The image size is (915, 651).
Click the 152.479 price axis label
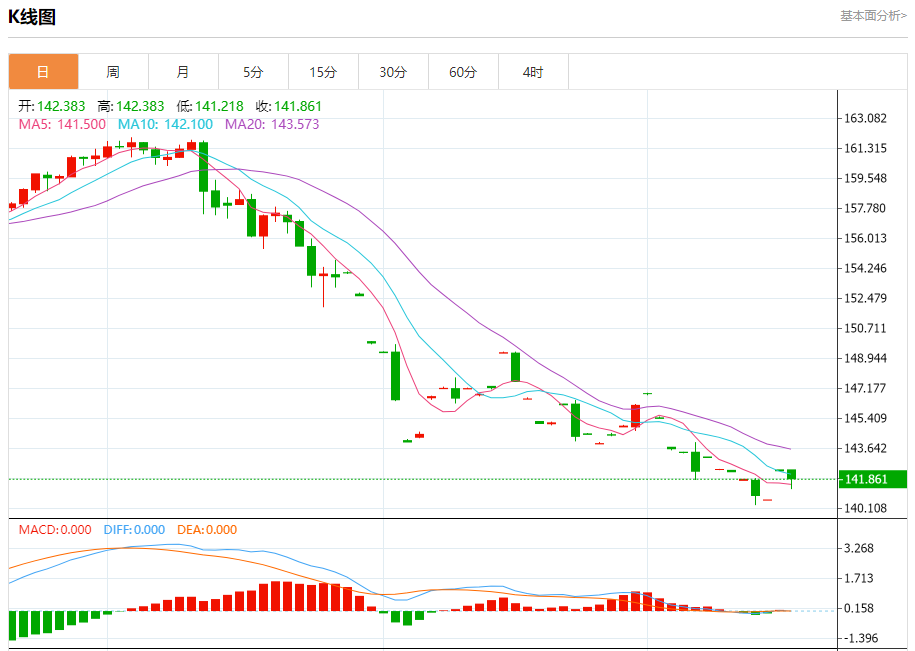point(865,298)
